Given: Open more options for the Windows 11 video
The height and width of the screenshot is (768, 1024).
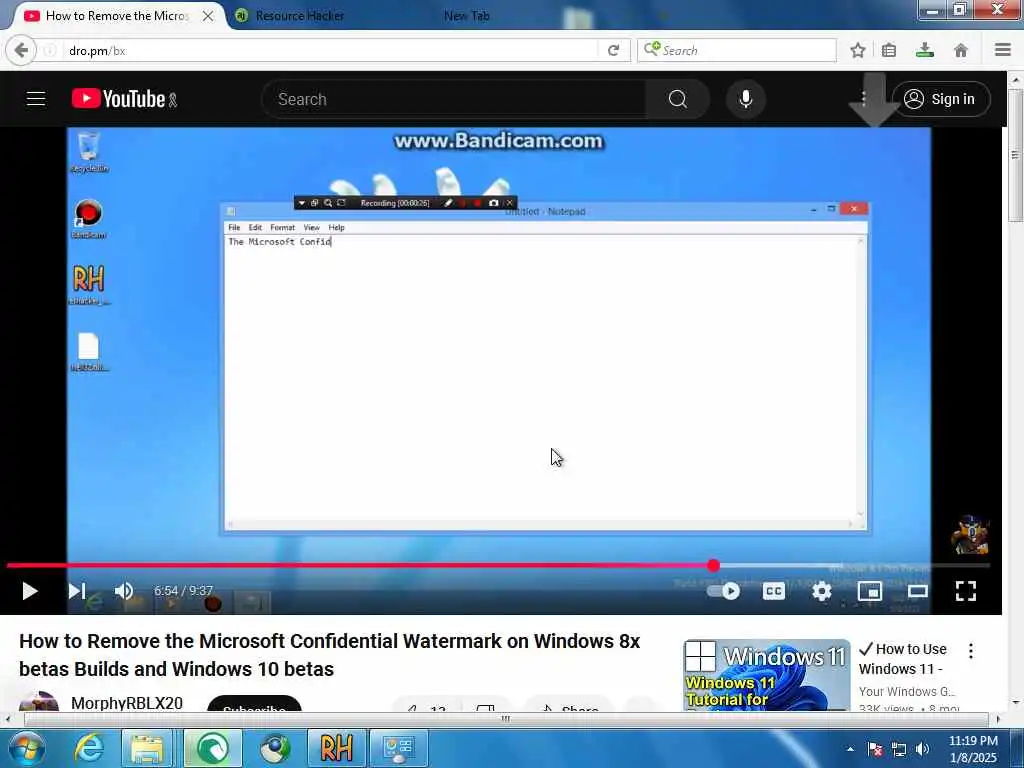Looking at the screenshot, I should 971,650.
